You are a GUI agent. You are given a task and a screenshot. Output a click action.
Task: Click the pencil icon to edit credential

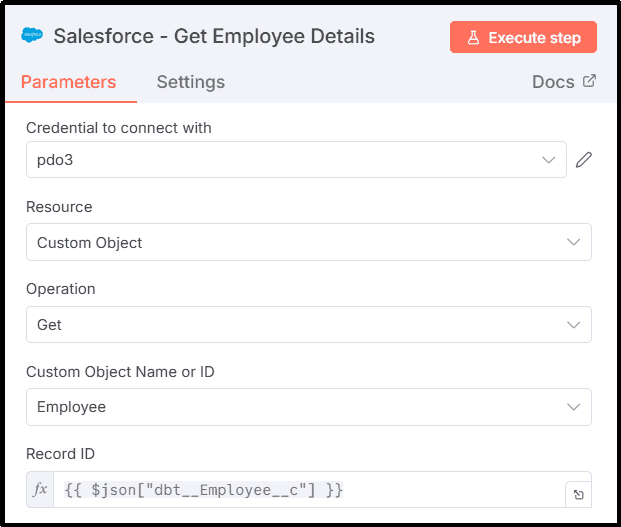584,160
